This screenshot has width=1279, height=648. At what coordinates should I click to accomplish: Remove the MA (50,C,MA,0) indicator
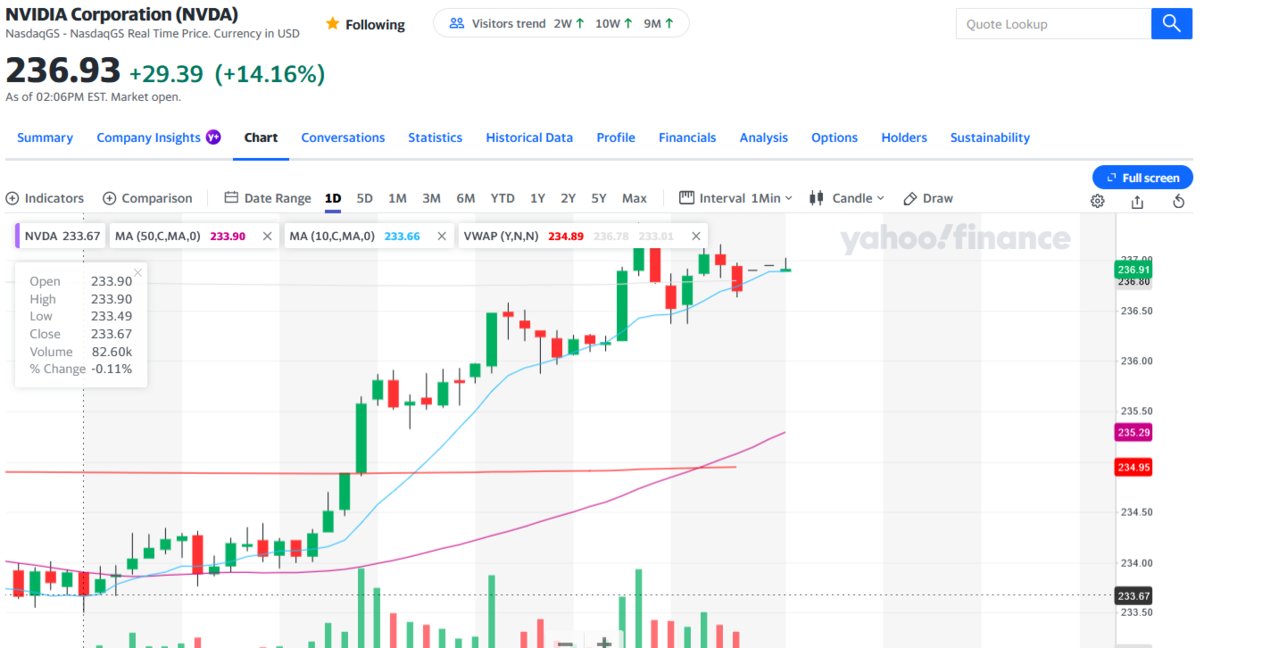click(x=267, y=236)
